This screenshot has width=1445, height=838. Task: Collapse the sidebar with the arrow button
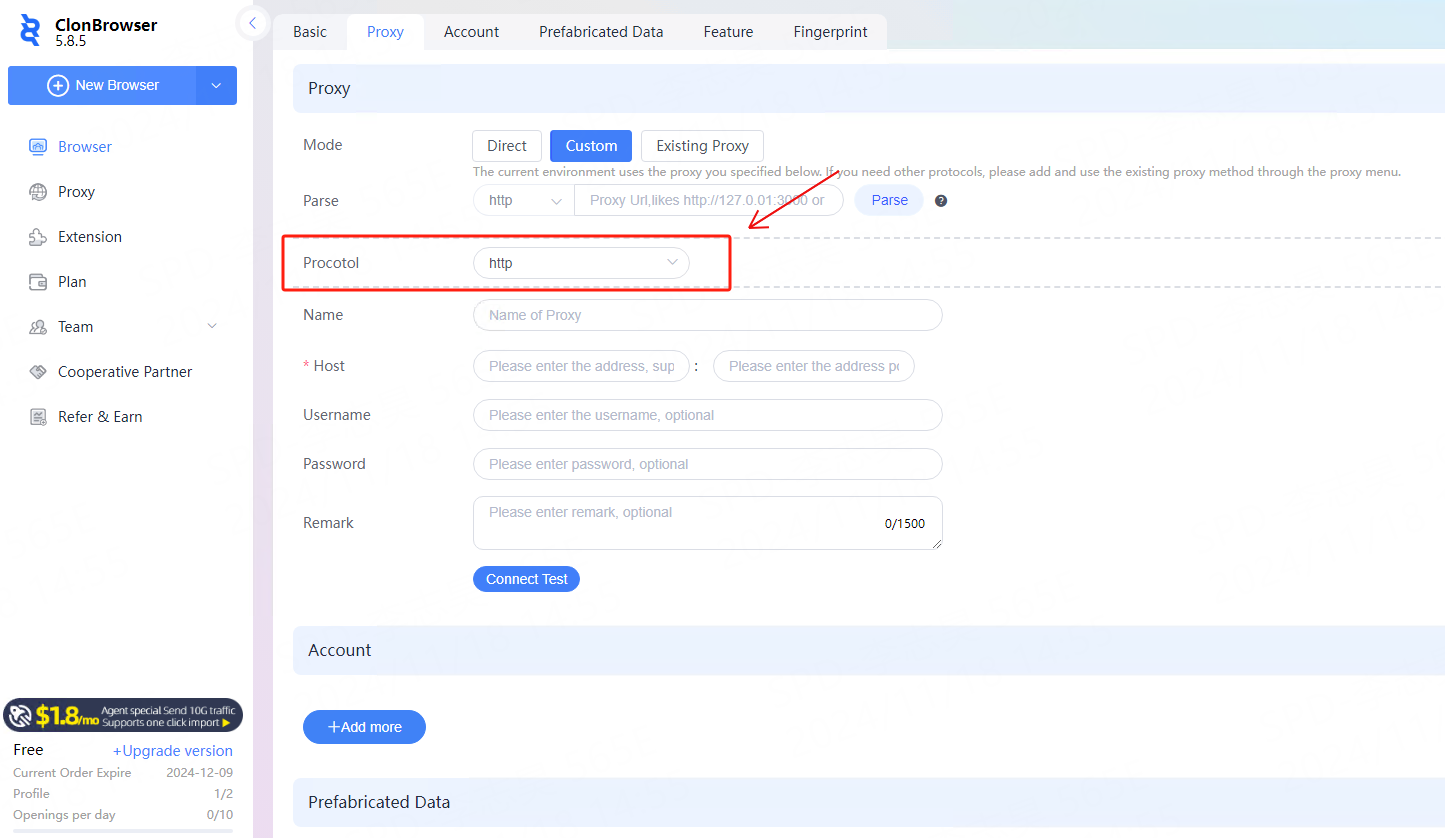[x=252, y=23]
